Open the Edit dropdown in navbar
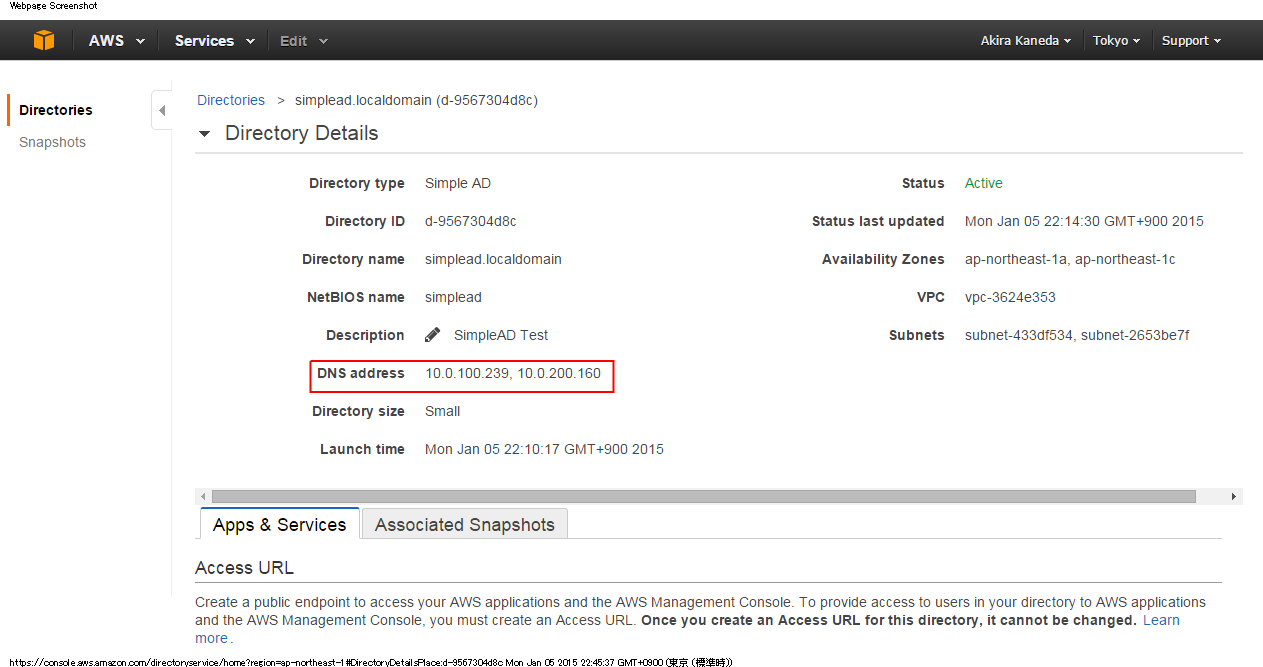The width and height of the screenshot is (1263, 667). click(303, 41)
